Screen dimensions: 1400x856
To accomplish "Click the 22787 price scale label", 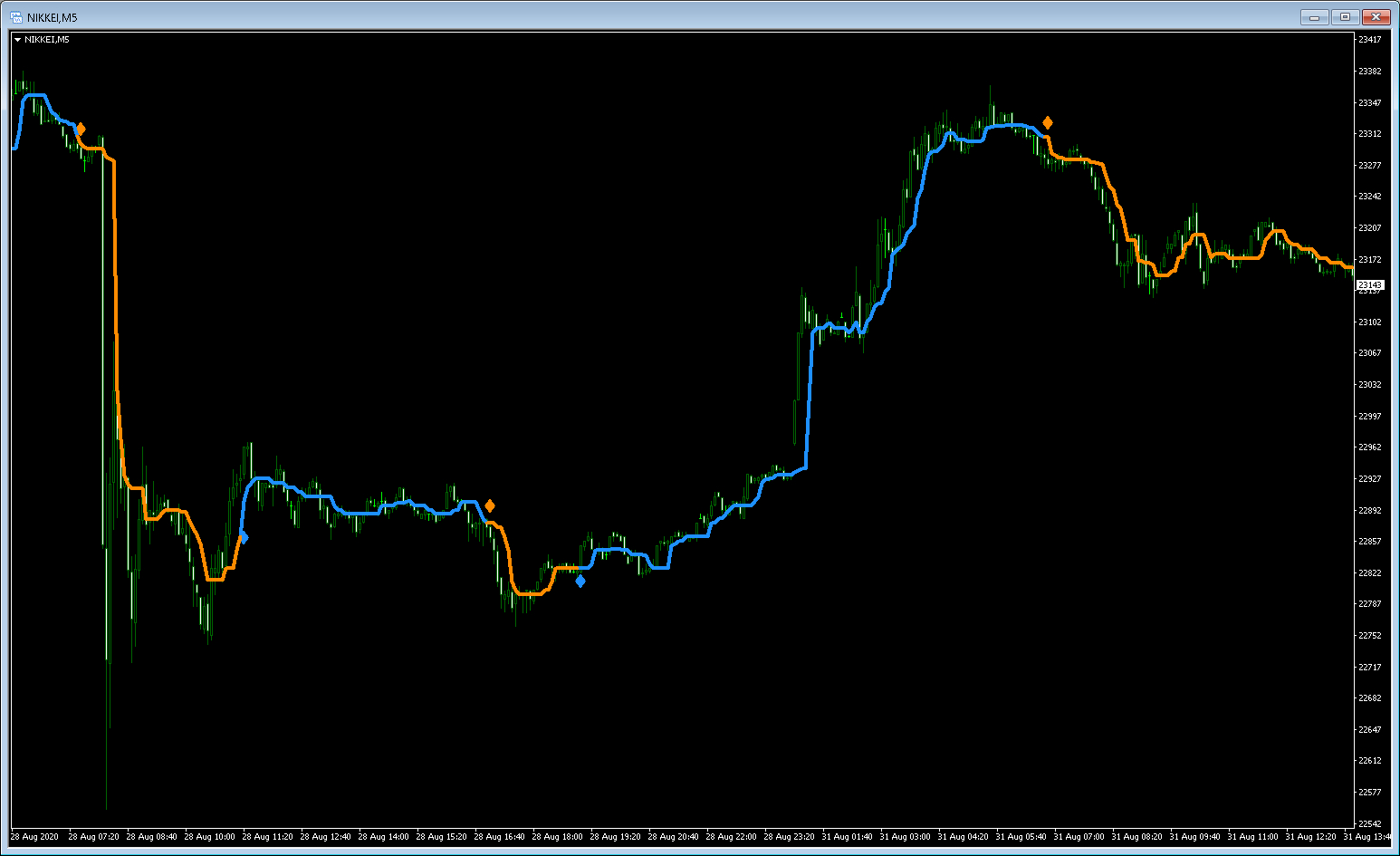I will pos(1370,604).
